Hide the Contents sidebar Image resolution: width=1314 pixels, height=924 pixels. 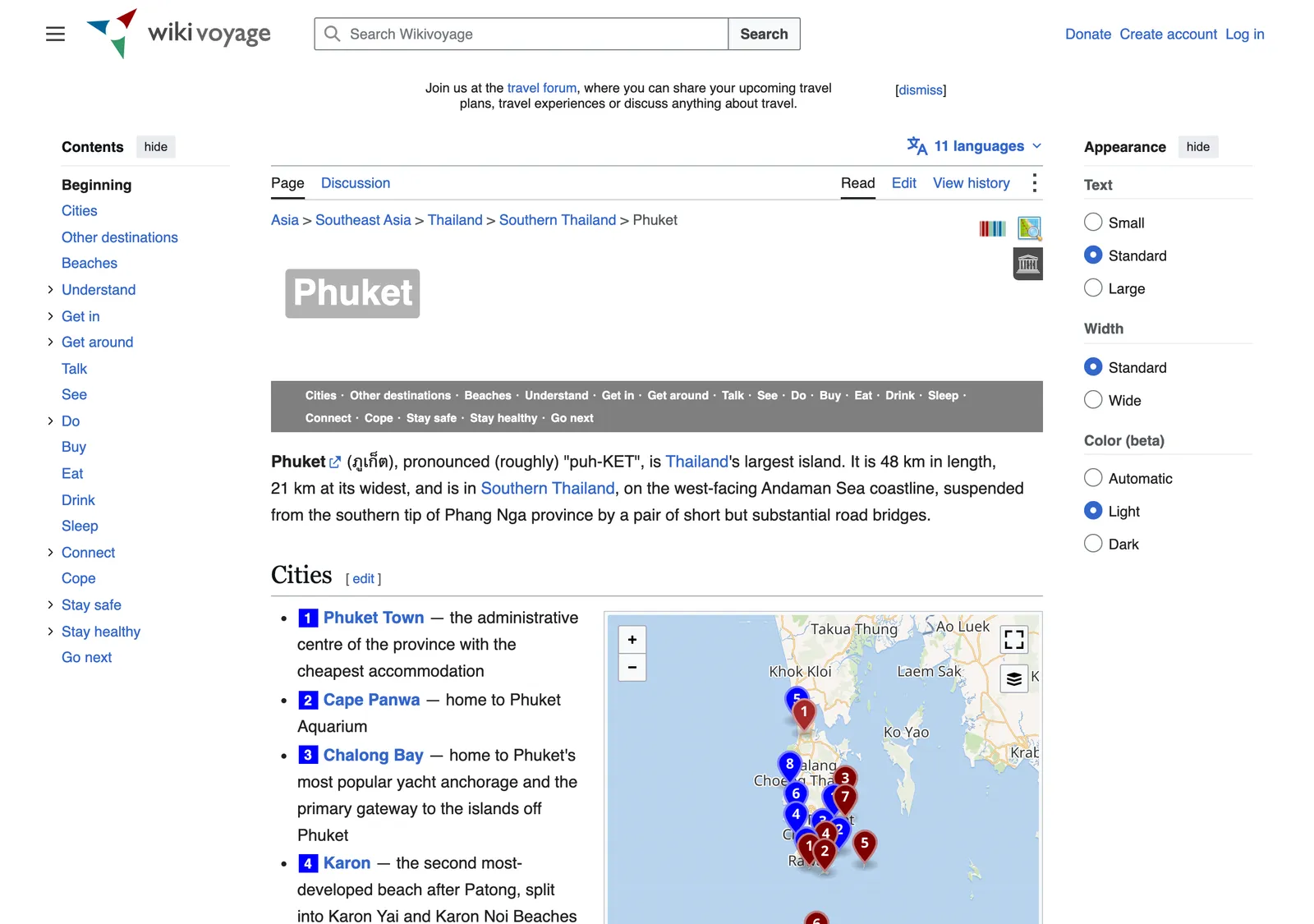(156, 147)
